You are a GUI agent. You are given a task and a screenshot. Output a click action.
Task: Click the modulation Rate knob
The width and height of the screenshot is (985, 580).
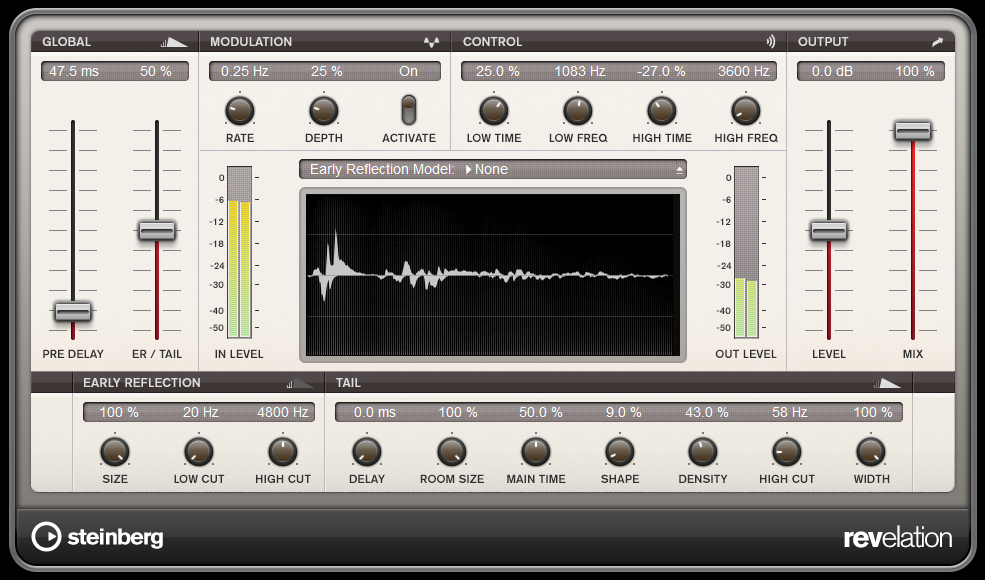click(240, 111)
